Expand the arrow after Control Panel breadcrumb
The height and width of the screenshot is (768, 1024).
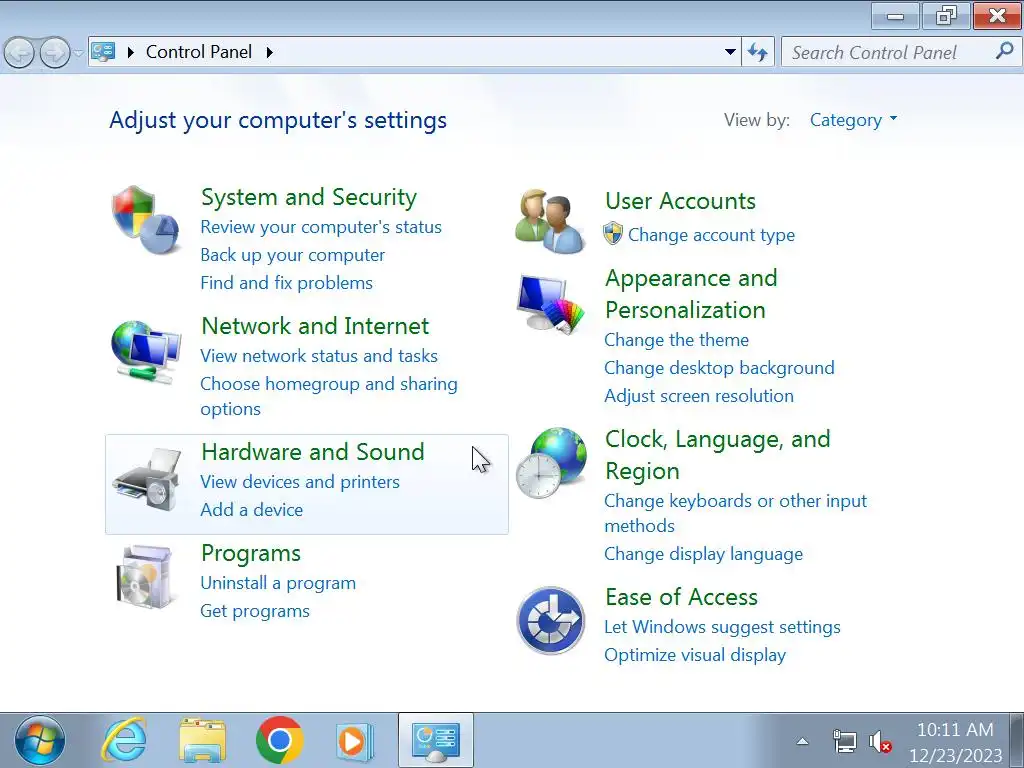pos(269,52)
